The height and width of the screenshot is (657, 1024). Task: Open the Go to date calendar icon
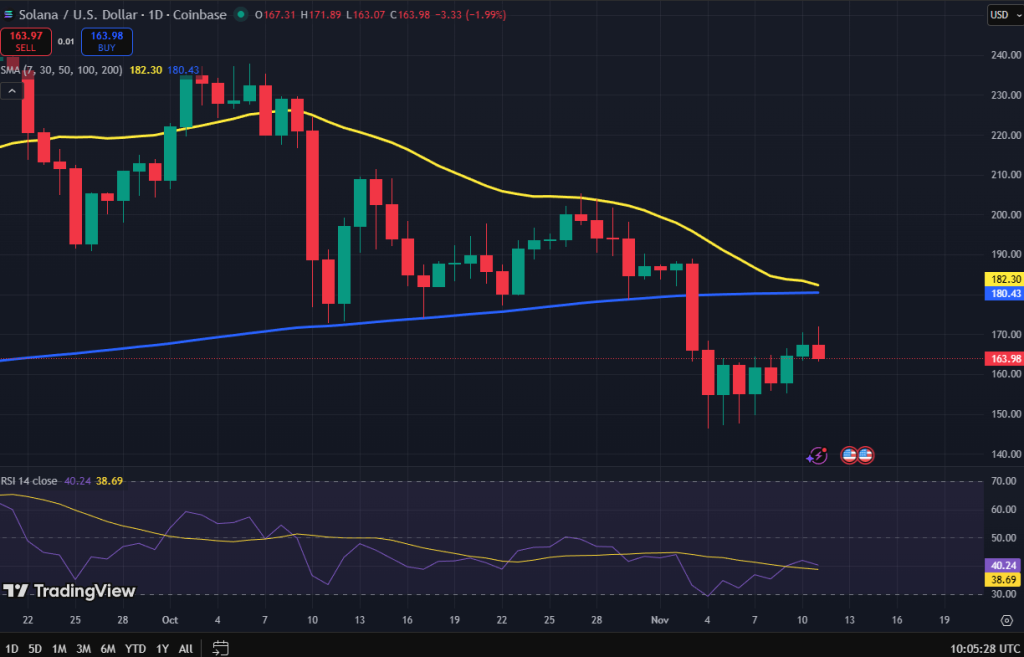(x=221, y=648)
